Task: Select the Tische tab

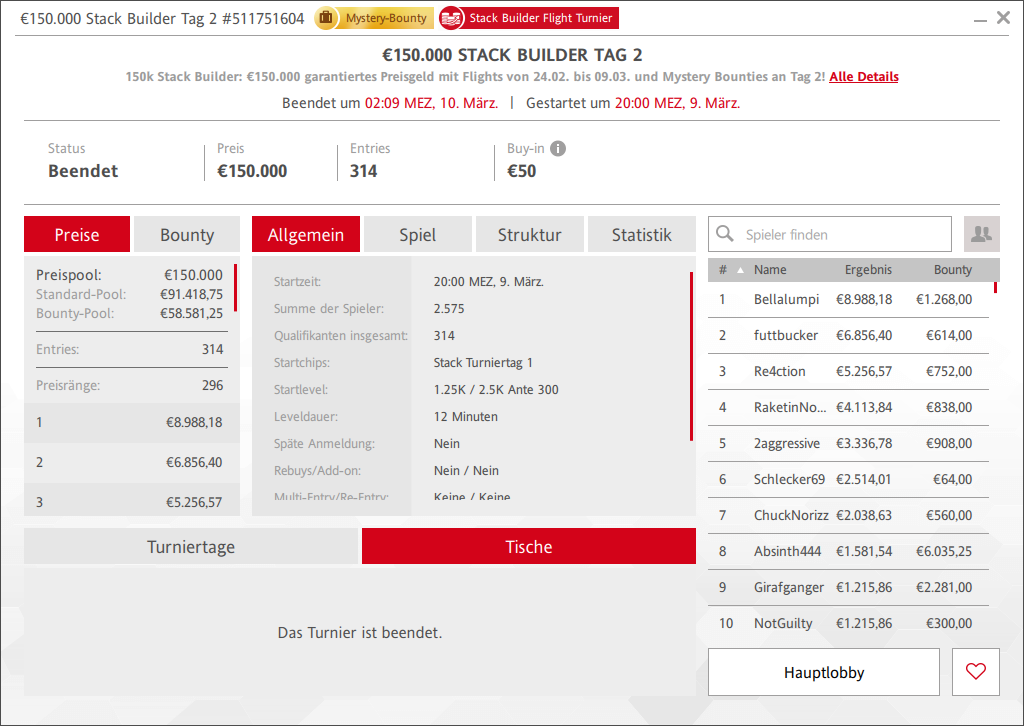Action: tap(529, 546)
